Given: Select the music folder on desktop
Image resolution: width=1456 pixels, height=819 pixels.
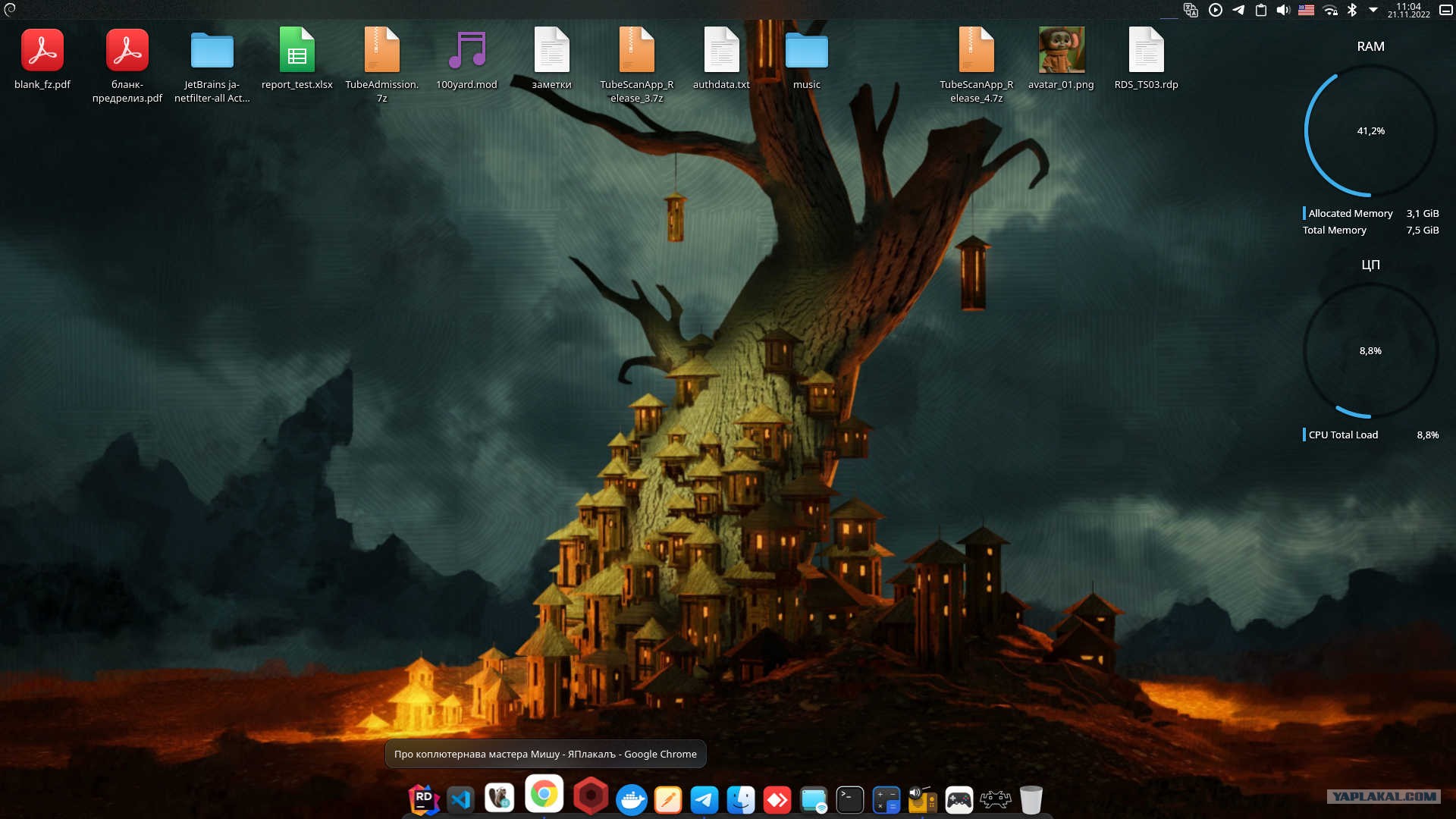Looking at the screenshot, I should point(807,59).
